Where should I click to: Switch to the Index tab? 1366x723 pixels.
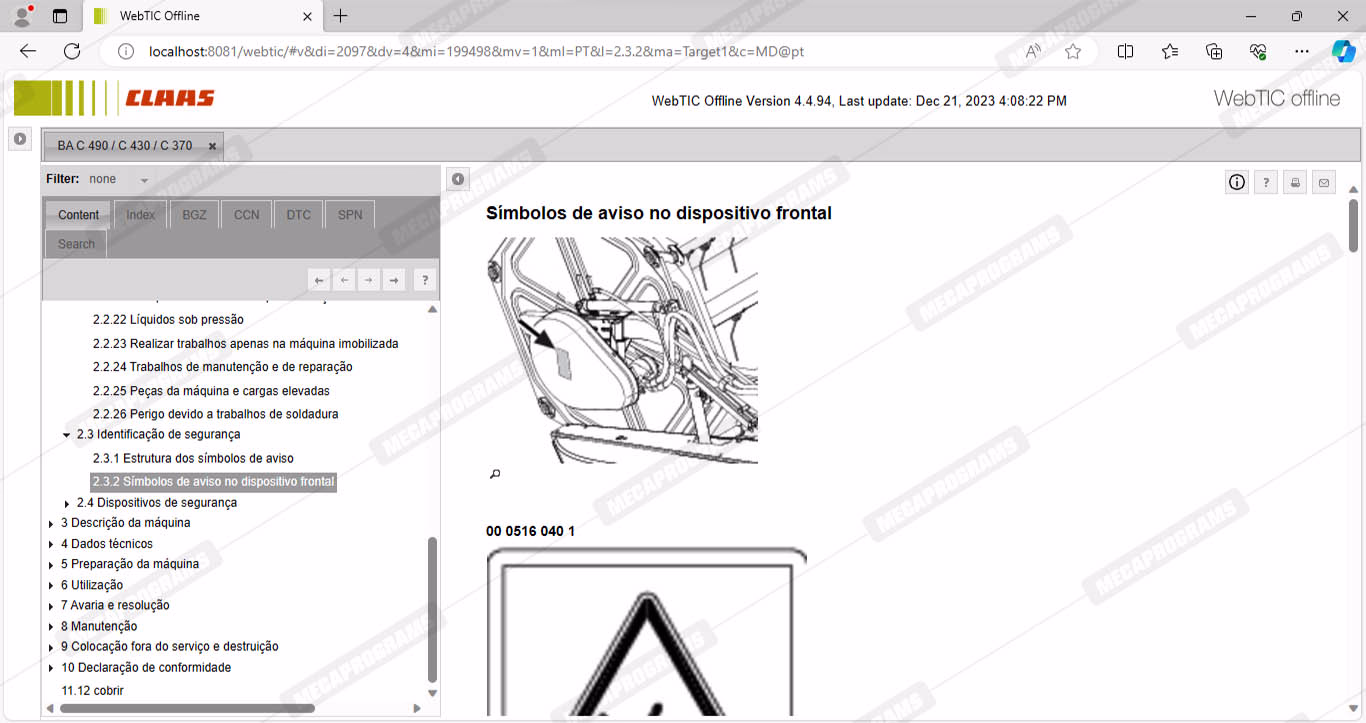(x=140, y=215)
